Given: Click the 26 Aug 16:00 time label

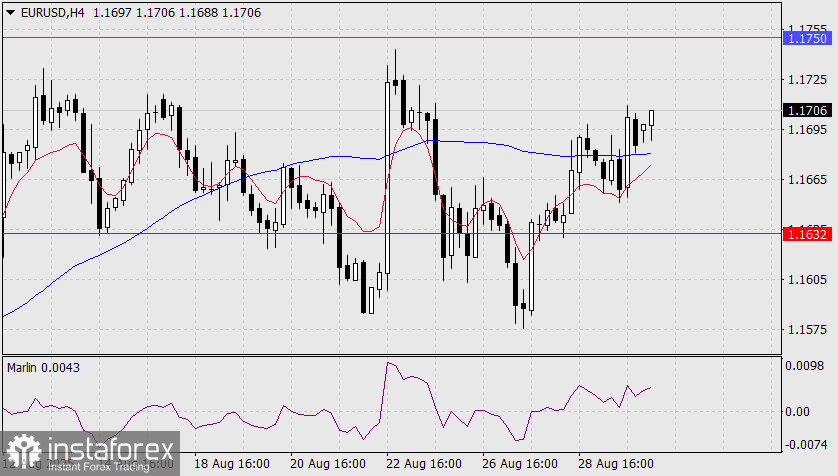Looking at the screenshot, I should click(519, 464).
